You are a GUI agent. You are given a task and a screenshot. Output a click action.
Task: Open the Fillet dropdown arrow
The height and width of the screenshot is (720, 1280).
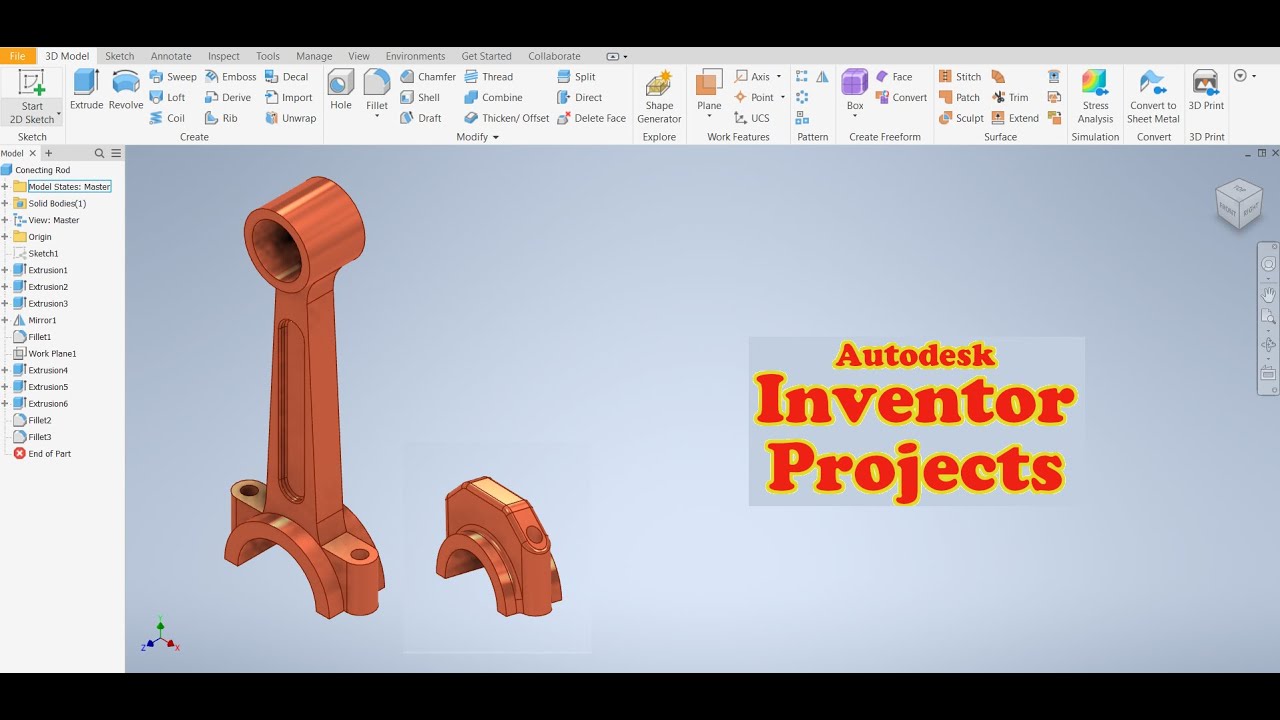(x=377, y=117)
